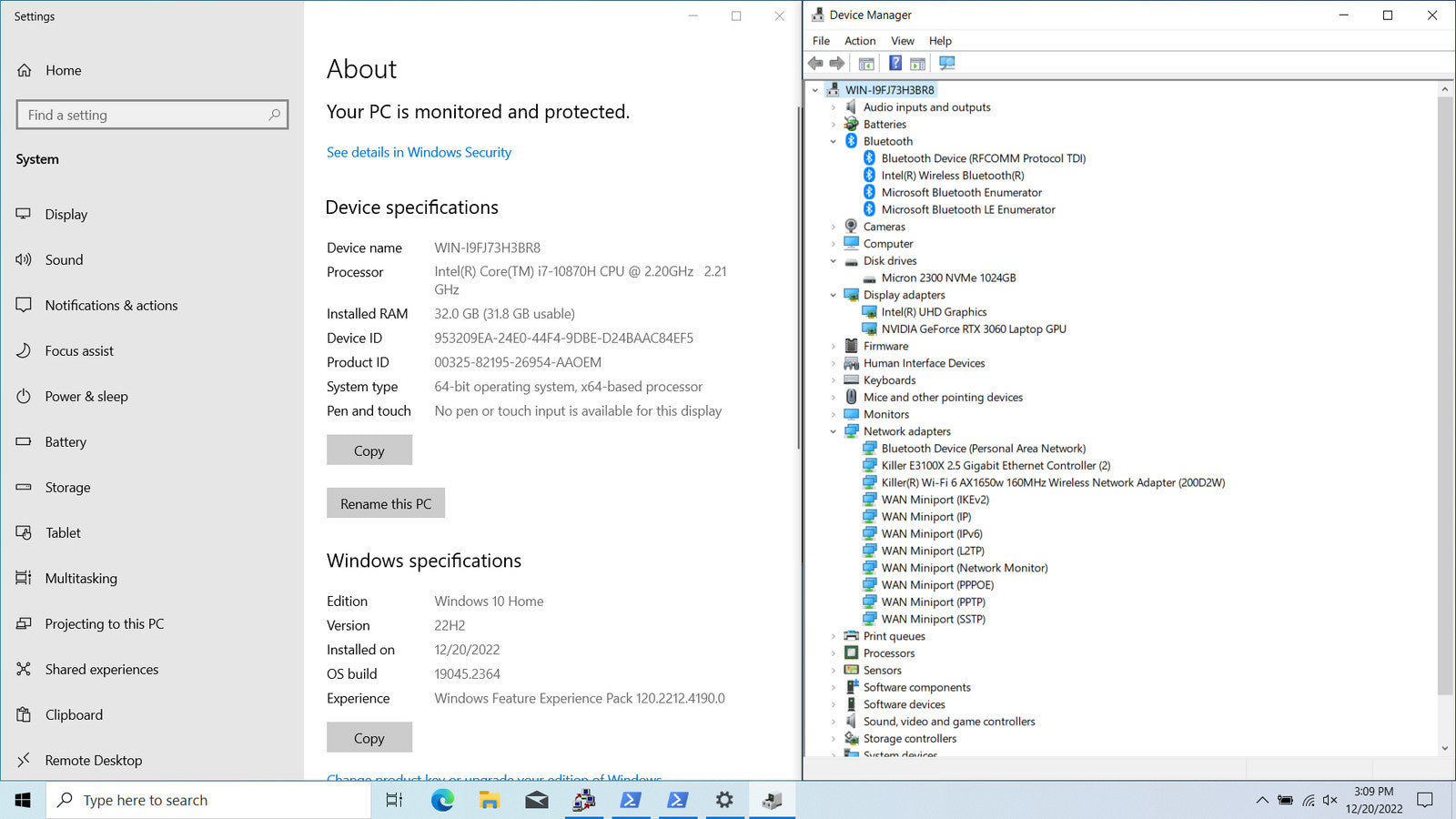Screen dimensions: 1456x819
Task: Select Intel(R) Wireless Bluetooth(R) device
Action: [x=953, y=176]
